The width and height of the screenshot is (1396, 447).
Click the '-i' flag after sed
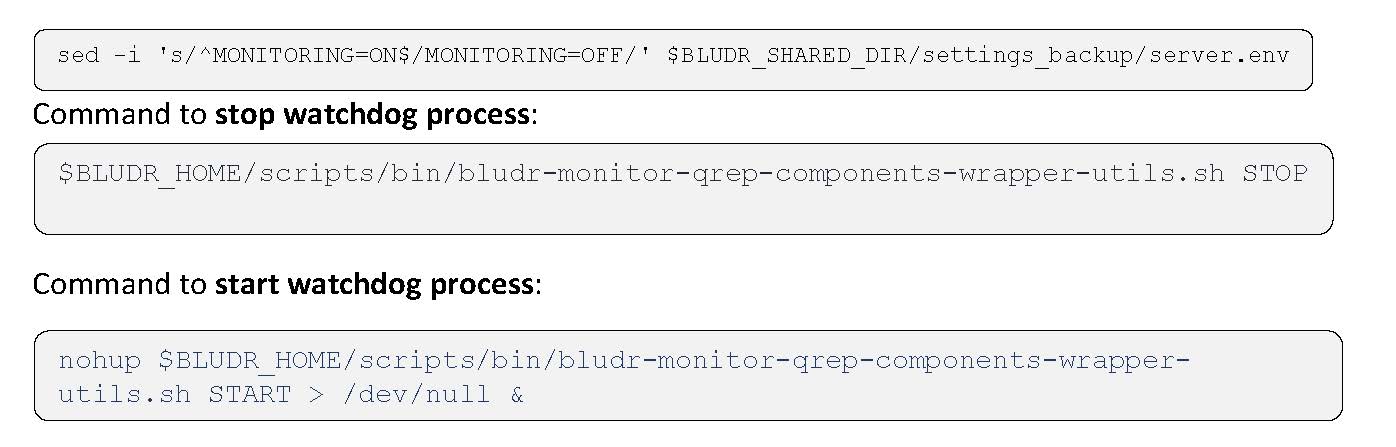coord(129,55)
